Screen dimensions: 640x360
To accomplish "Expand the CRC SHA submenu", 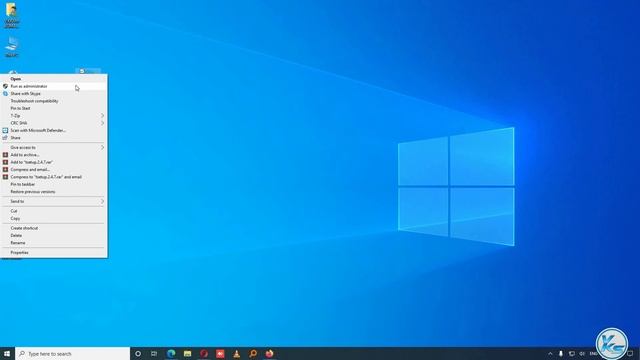I will 54,123.
